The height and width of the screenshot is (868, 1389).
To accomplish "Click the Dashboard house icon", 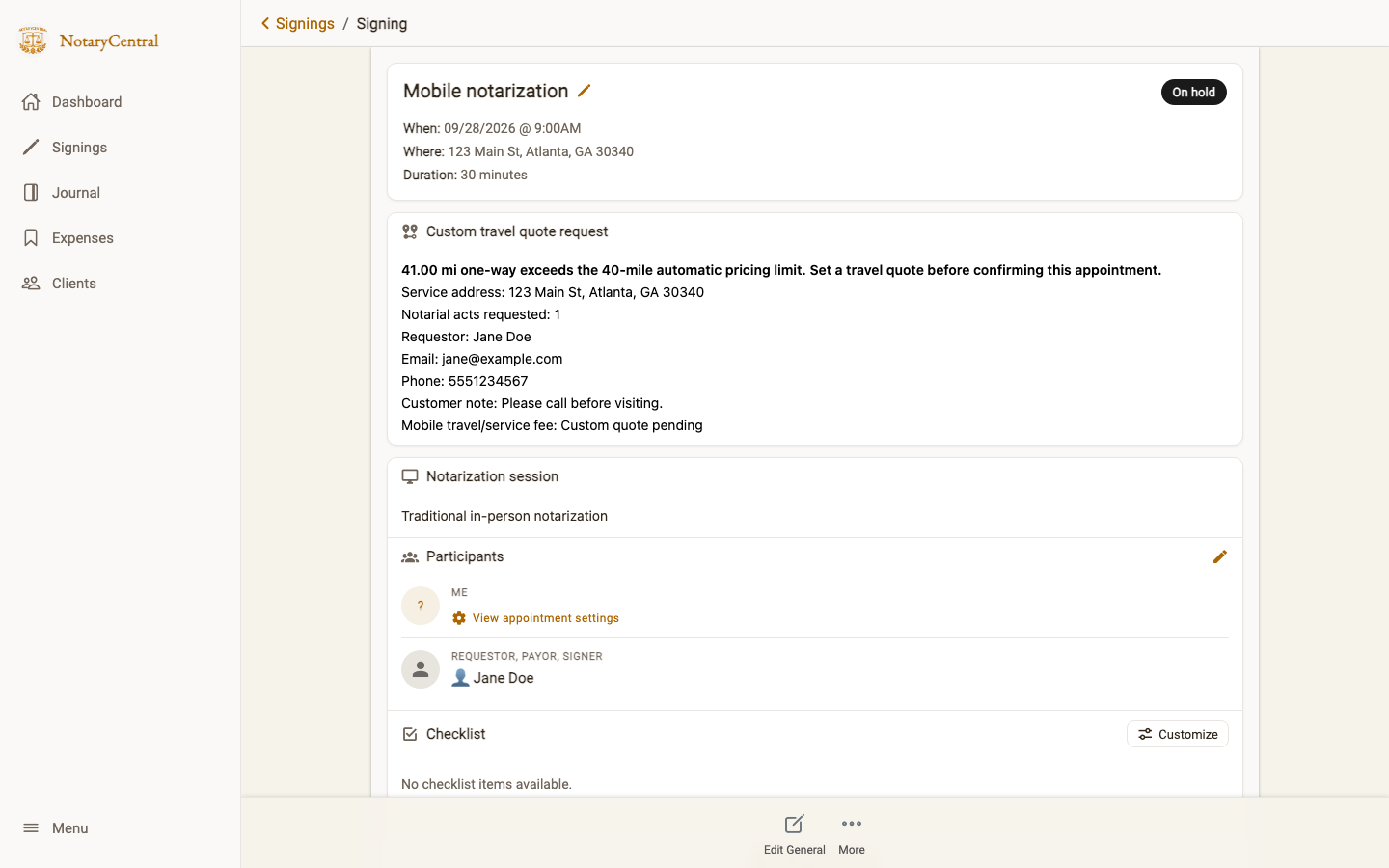I will (31, 102).
